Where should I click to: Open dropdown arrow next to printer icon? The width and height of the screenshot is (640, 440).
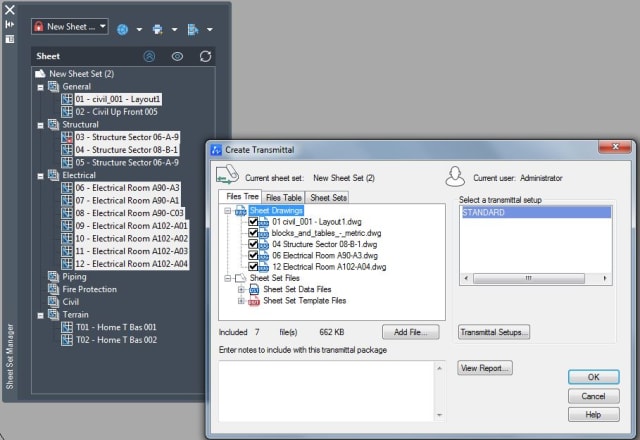point(174,29)
